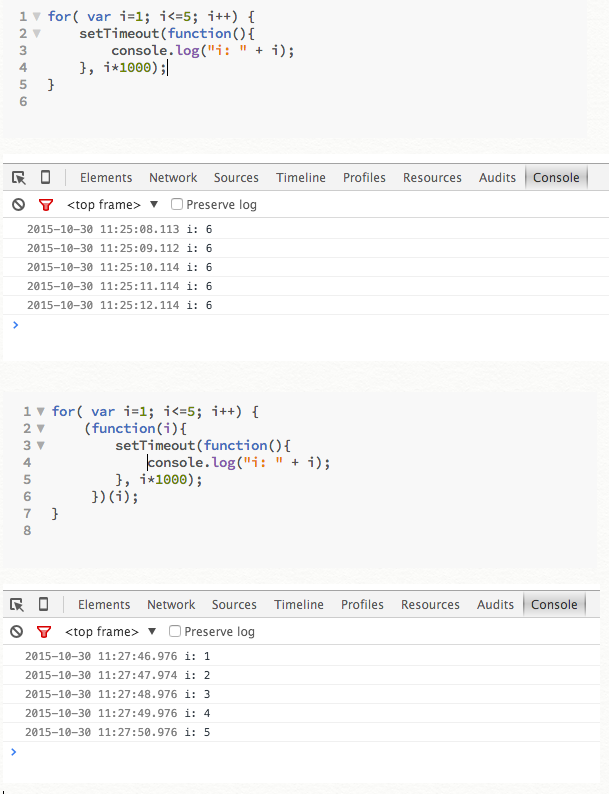Select the inspect element icon in upper DevTools

click(19, 178)
